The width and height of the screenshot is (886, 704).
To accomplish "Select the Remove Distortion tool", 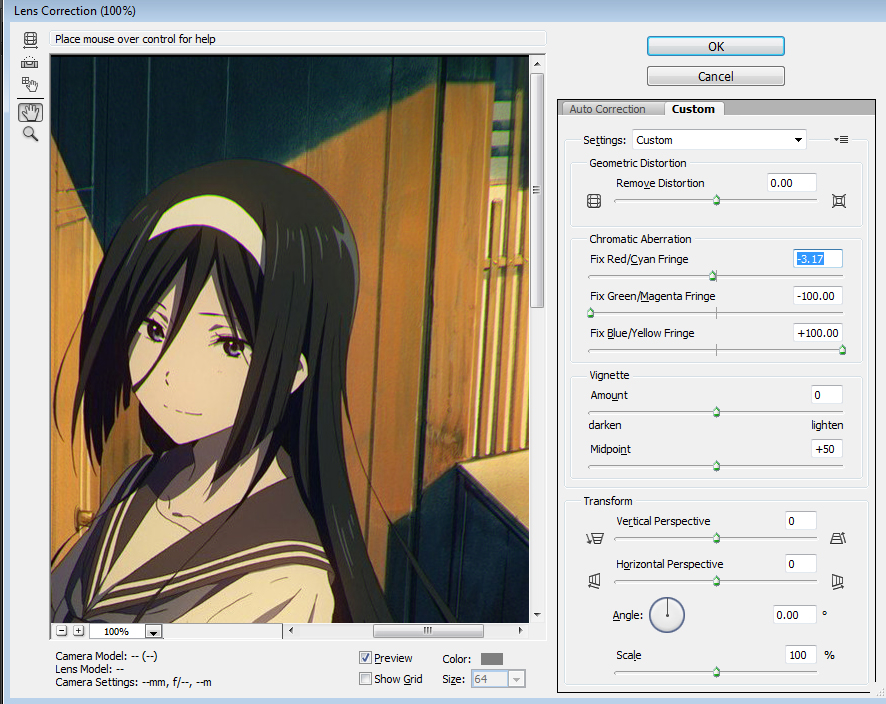I will (x=30, y=40).
